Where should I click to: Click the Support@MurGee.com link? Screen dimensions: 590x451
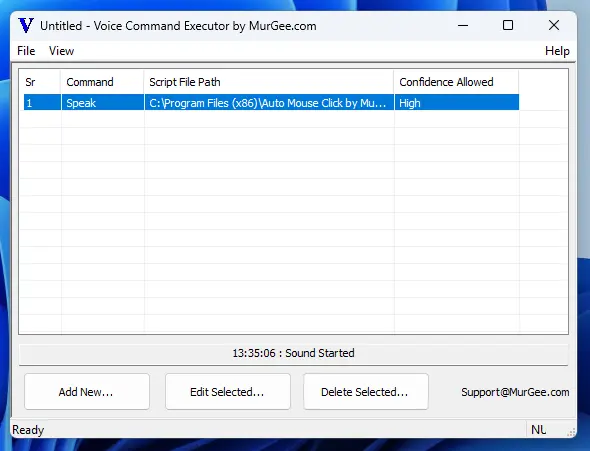515,392
